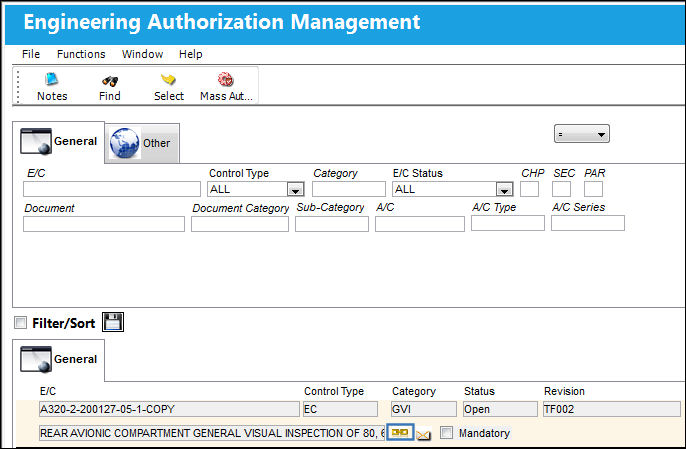Click the SEC input box
This screenshot has width=686, height=449.
[561, 189]
